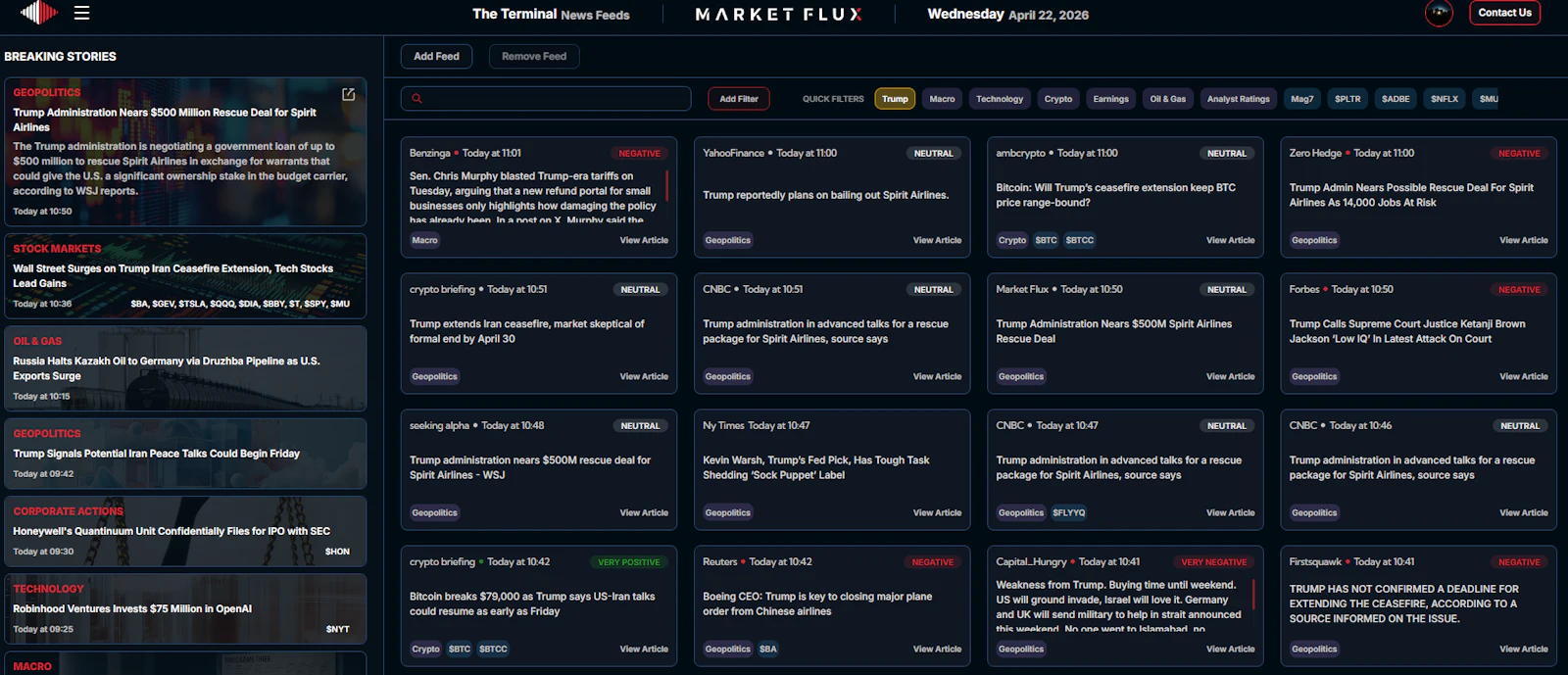Image resolution: width=1568 pixels, height=675 pixels.
Task: Open the user profile avatar
Action: point(1439,13)
